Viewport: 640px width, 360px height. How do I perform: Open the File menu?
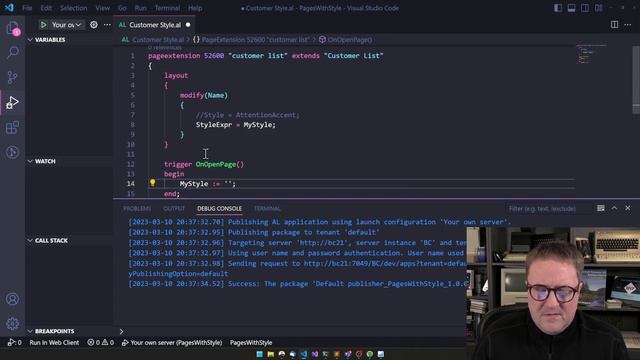[27, 8]
